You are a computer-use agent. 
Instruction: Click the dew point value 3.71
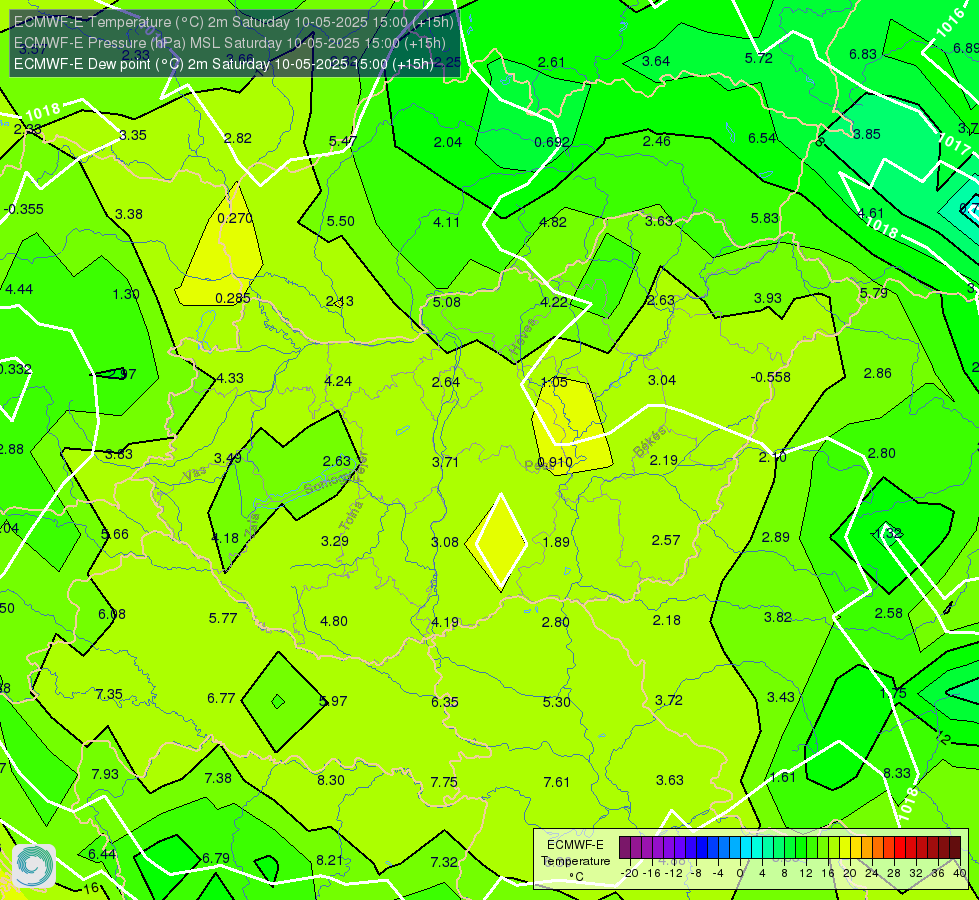point(445,462)
